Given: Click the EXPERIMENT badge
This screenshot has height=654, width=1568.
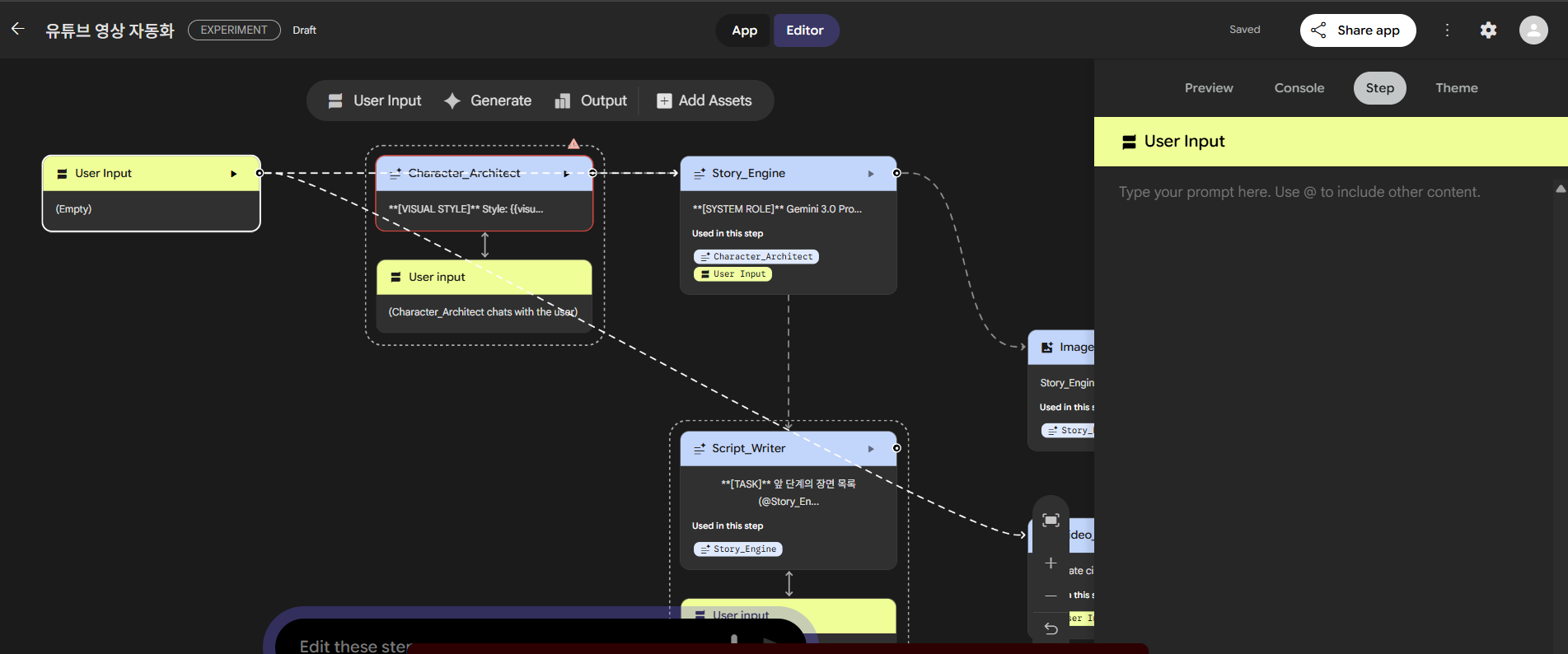Looking at the screenshot, I should 234,30.
